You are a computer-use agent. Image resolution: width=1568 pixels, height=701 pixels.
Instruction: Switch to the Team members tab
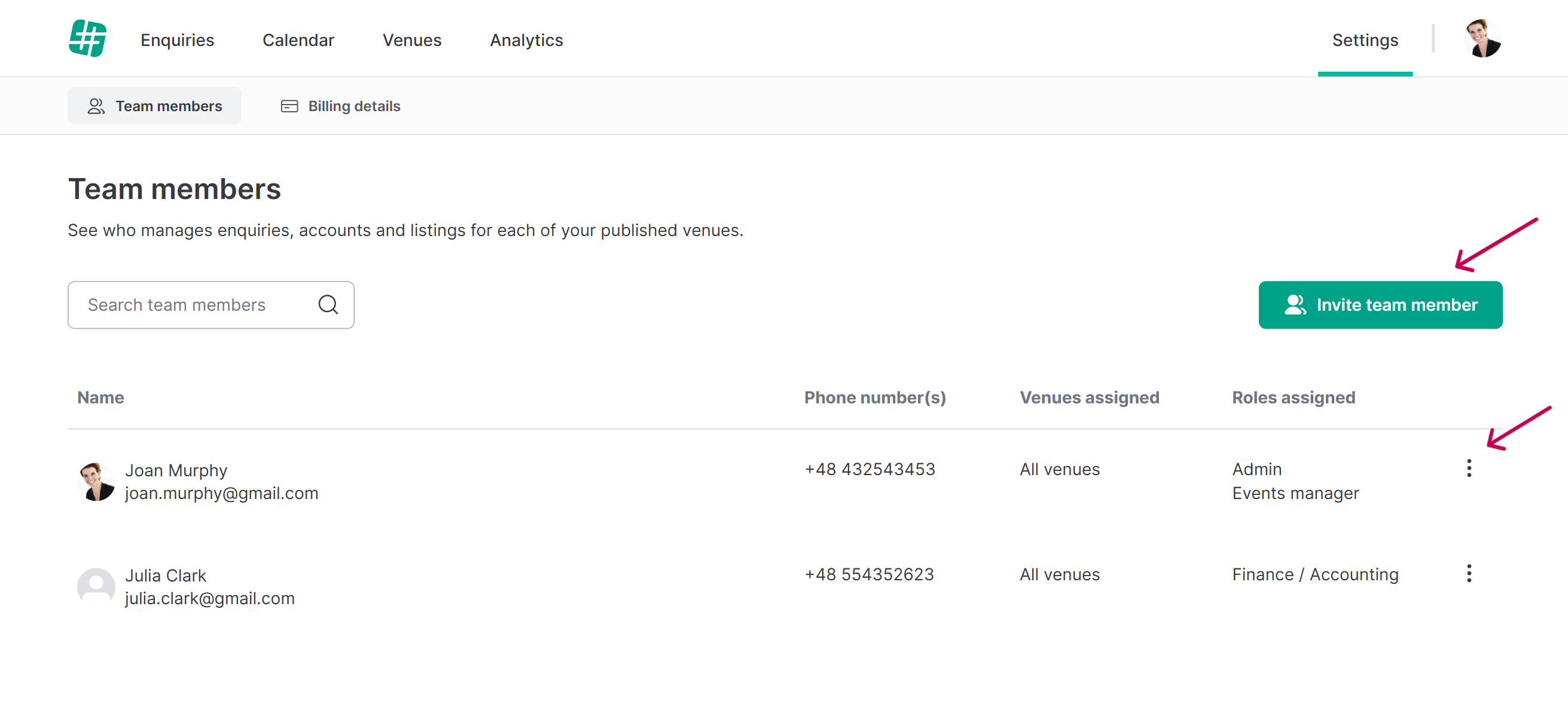tap(155, 106)
